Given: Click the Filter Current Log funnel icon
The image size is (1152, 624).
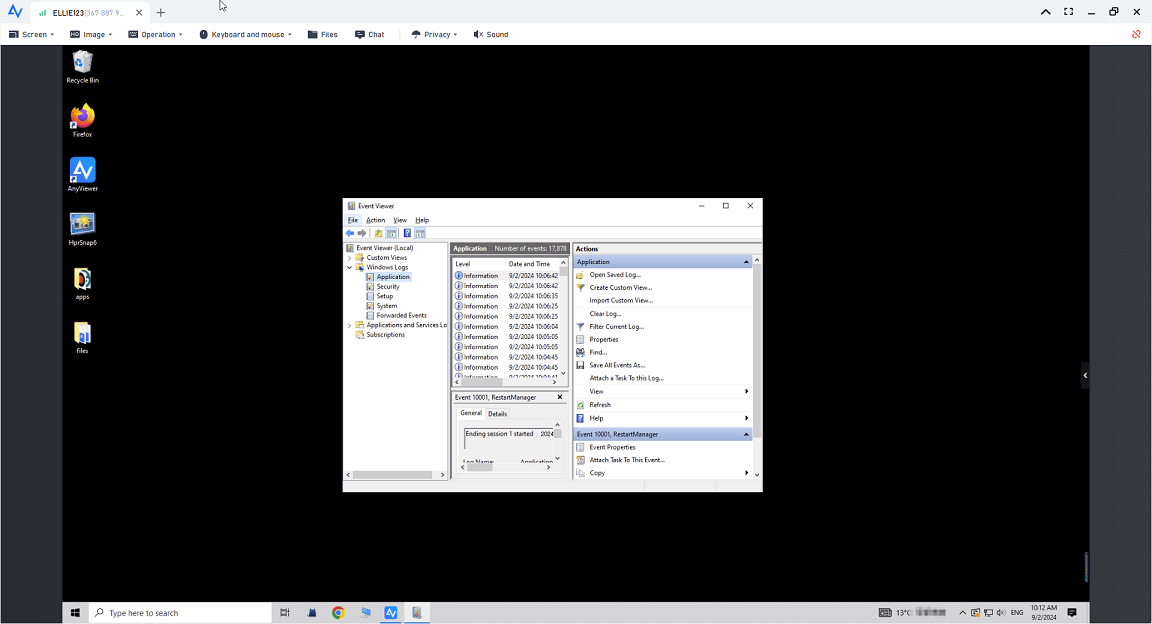Looking at the screenshot, I should [580, 327].
